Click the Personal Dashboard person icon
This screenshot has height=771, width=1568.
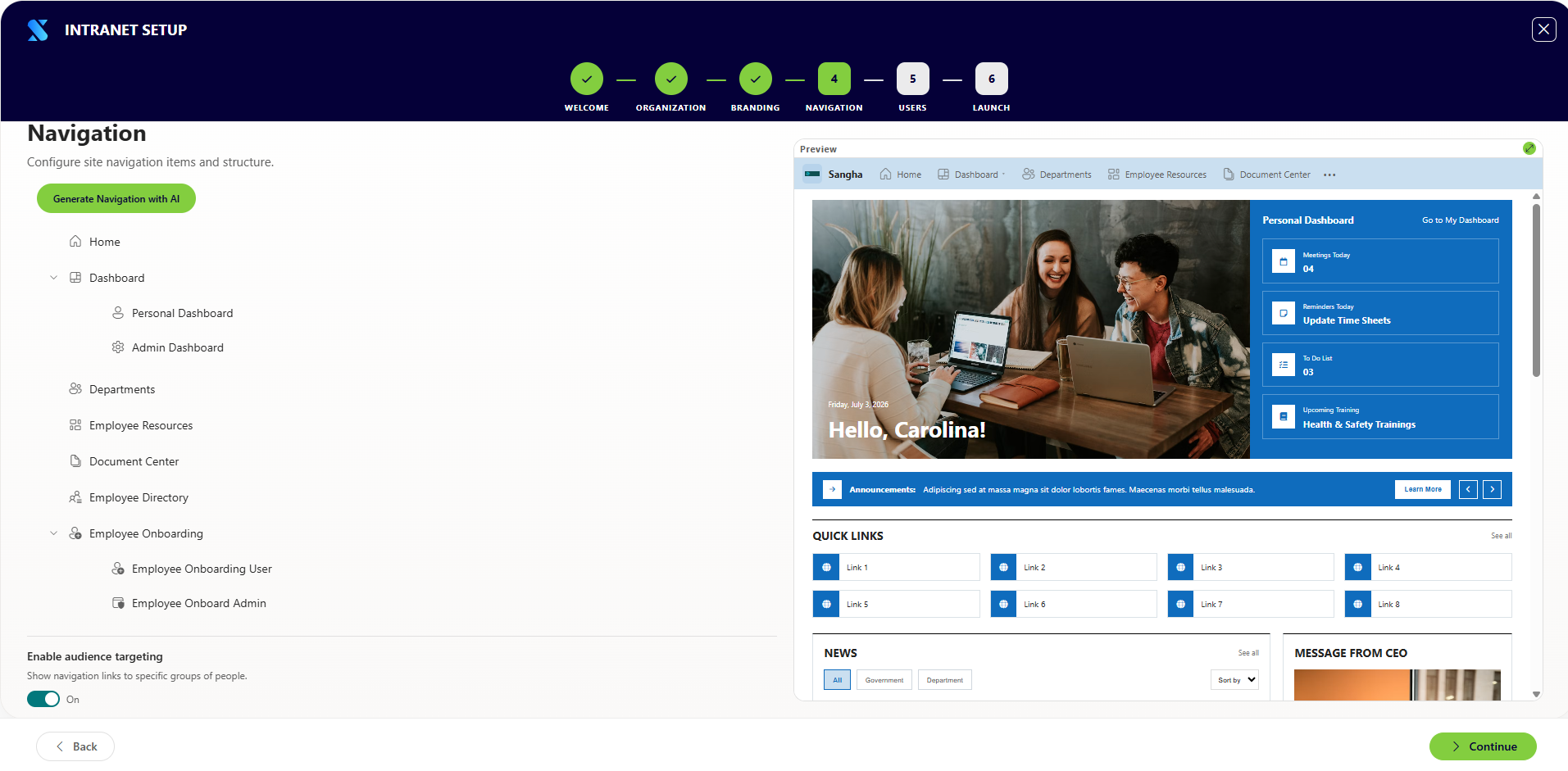tap(118, 313)
